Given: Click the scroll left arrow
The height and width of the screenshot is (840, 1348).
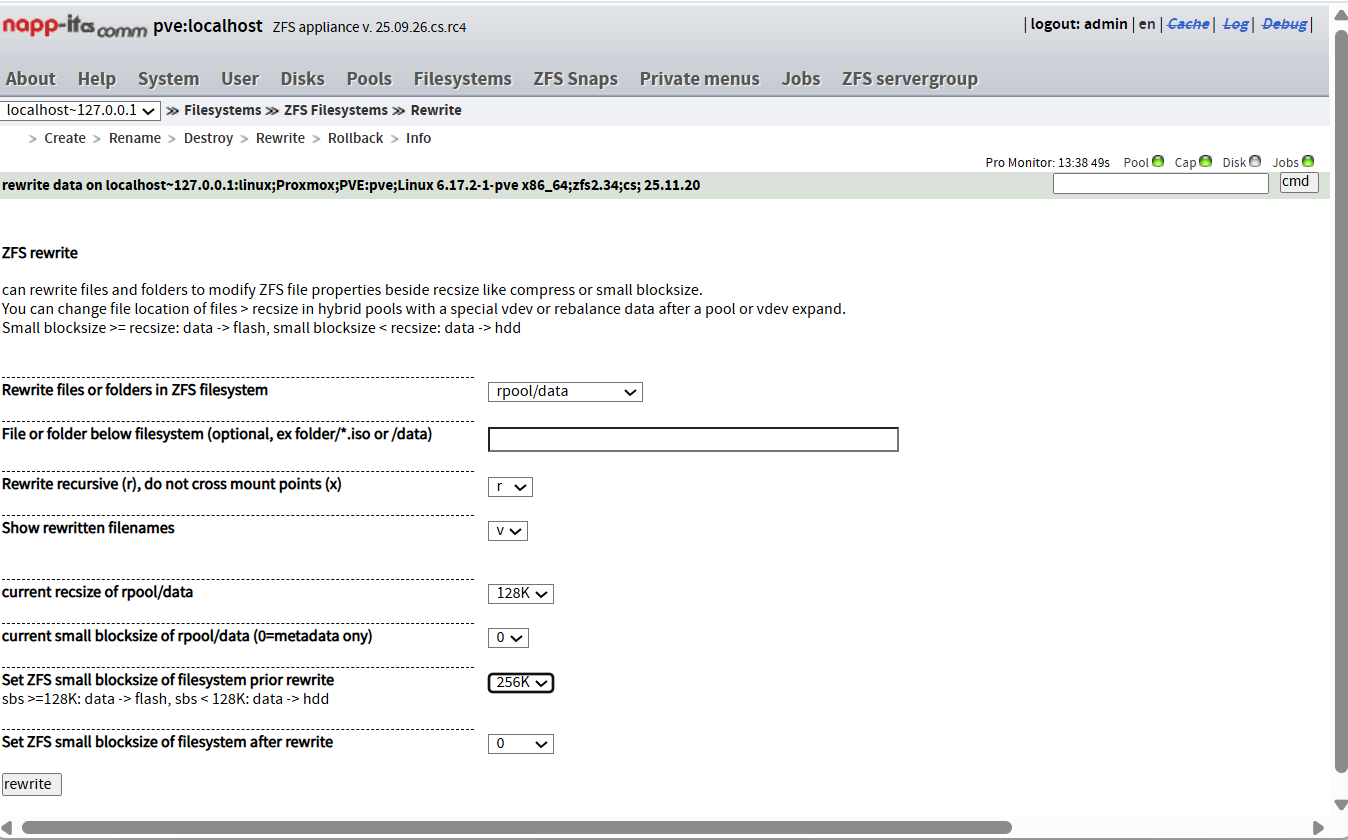Looking at the screenshot, I should point(8,828).
